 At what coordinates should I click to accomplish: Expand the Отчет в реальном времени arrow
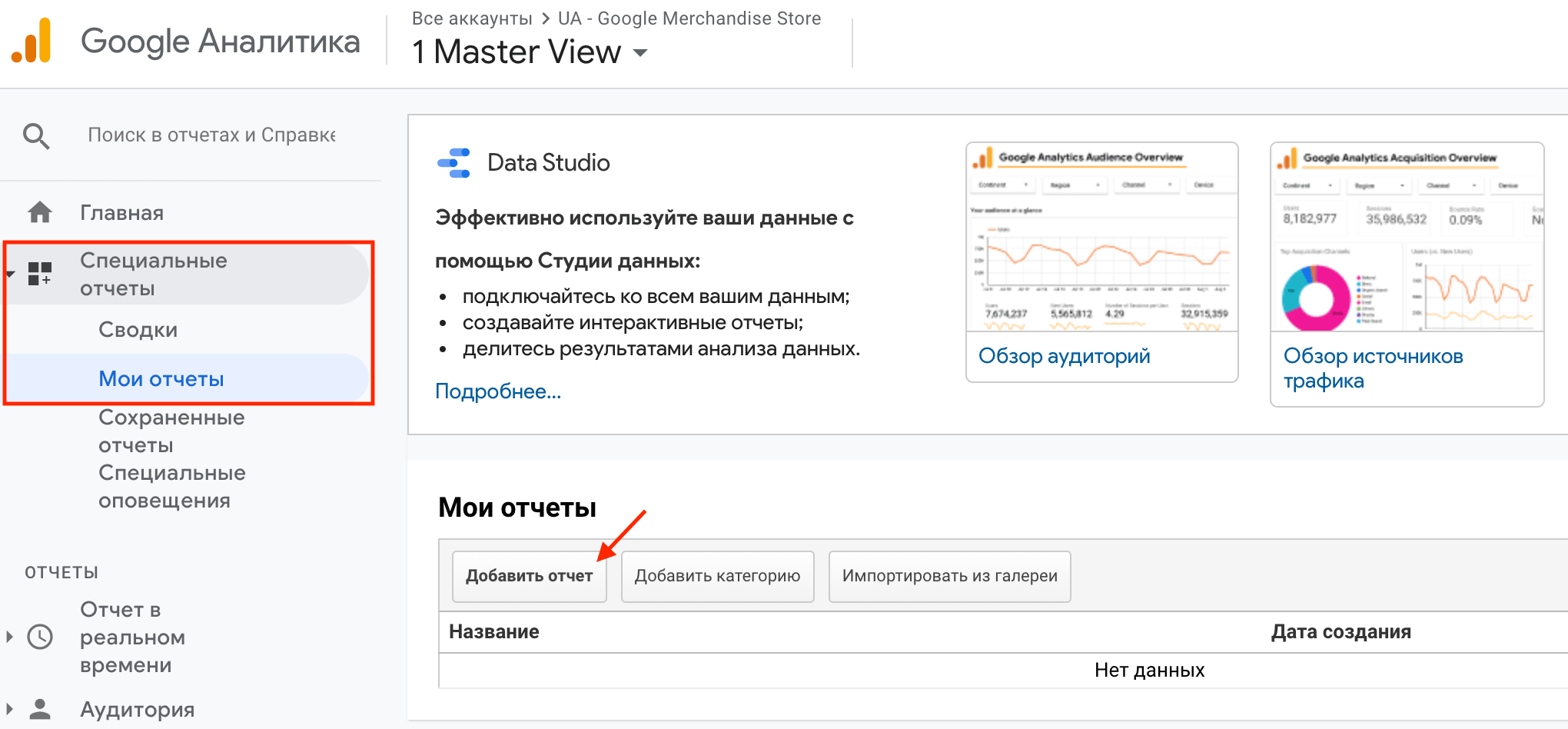point(10,637)
